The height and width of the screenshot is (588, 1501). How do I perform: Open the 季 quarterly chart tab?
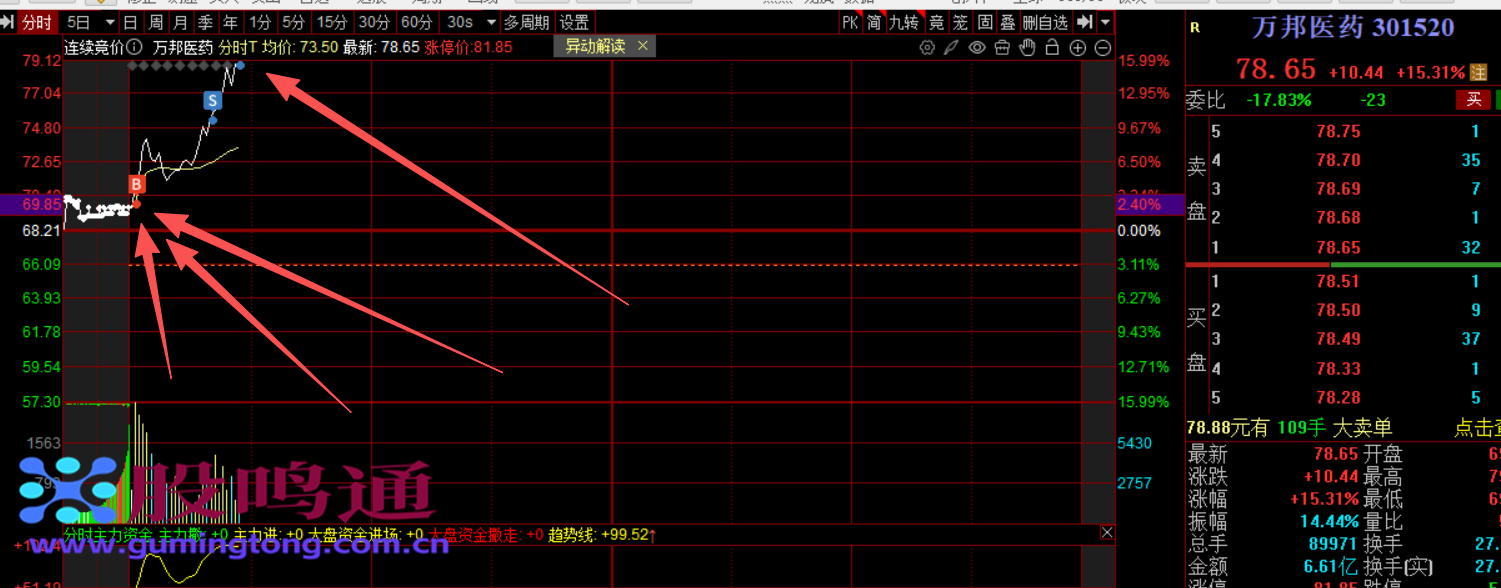coord(205,22)
